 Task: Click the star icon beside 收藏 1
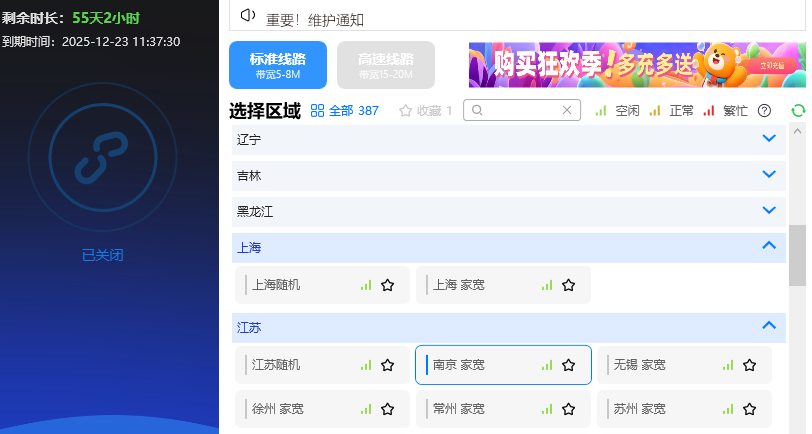point(405,111)
